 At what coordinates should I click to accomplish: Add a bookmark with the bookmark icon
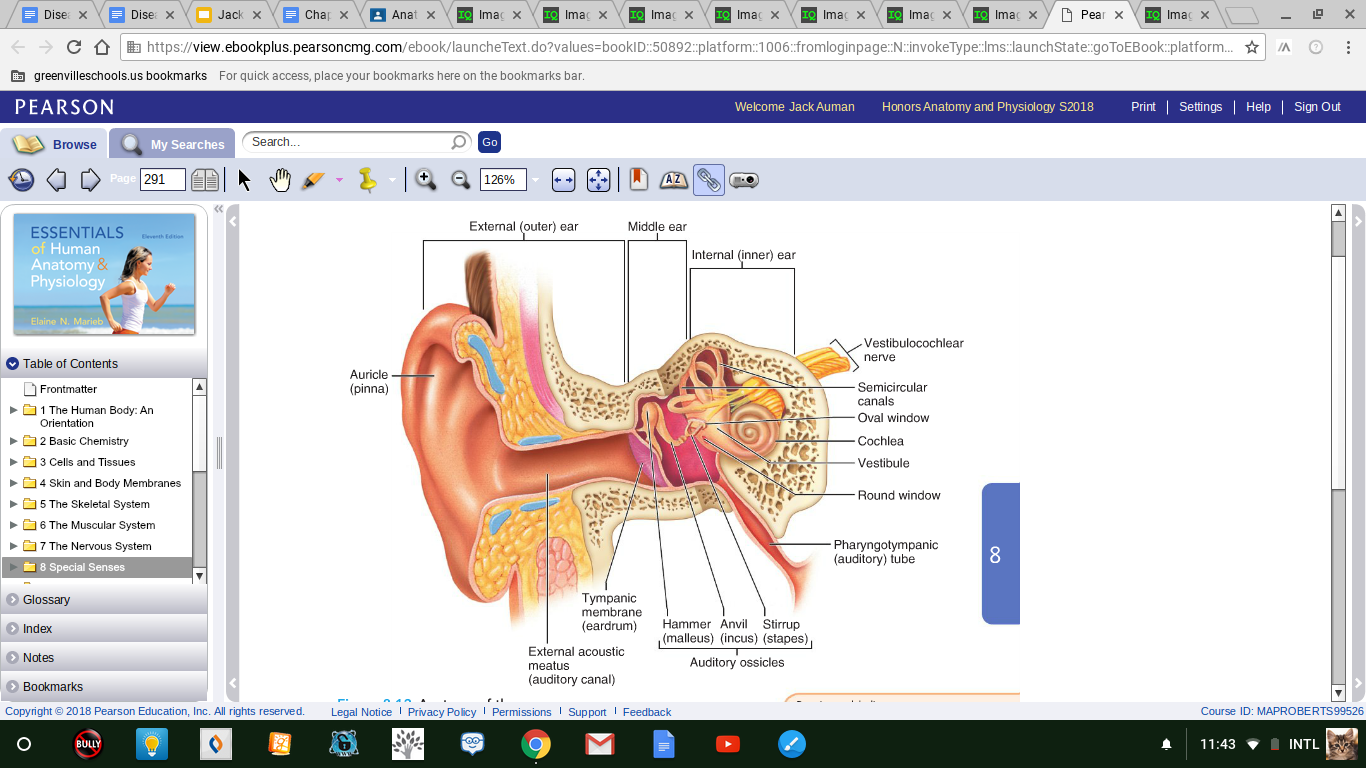[639, 180]
